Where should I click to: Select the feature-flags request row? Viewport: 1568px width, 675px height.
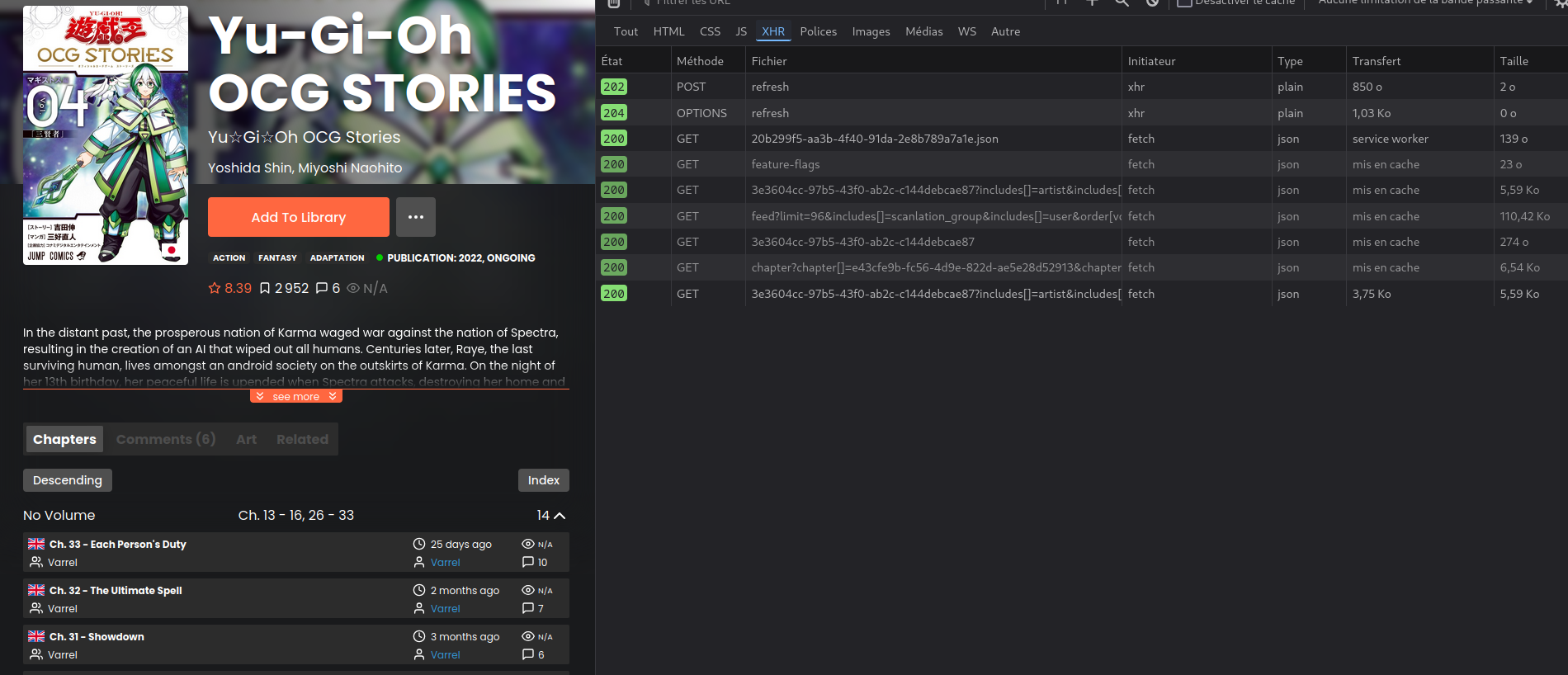pyautogui.click(x=1082, y=164)
